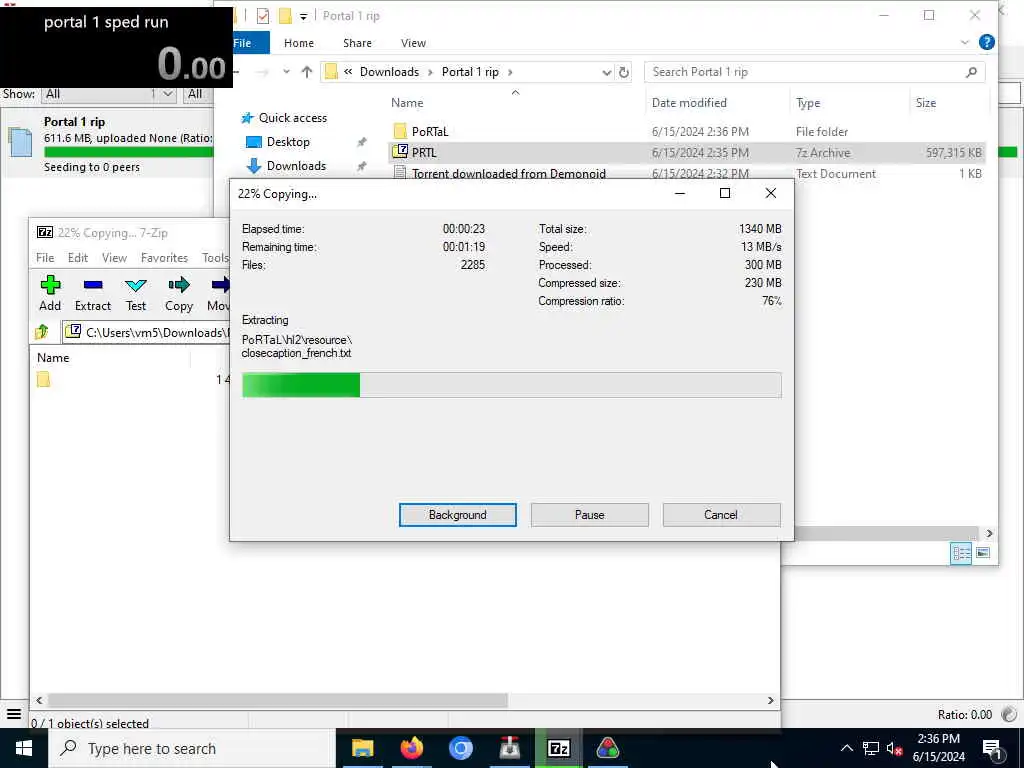The width and height of the screenshot is (1024, 768).
Task: Show hidden tray icons chevron
Action: [846, 748]
